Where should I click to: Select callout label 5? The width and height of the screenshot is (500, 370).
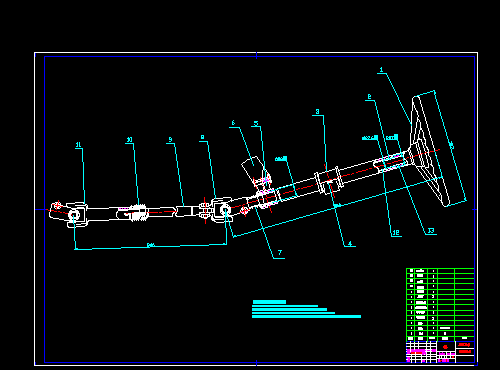[256, 123]
